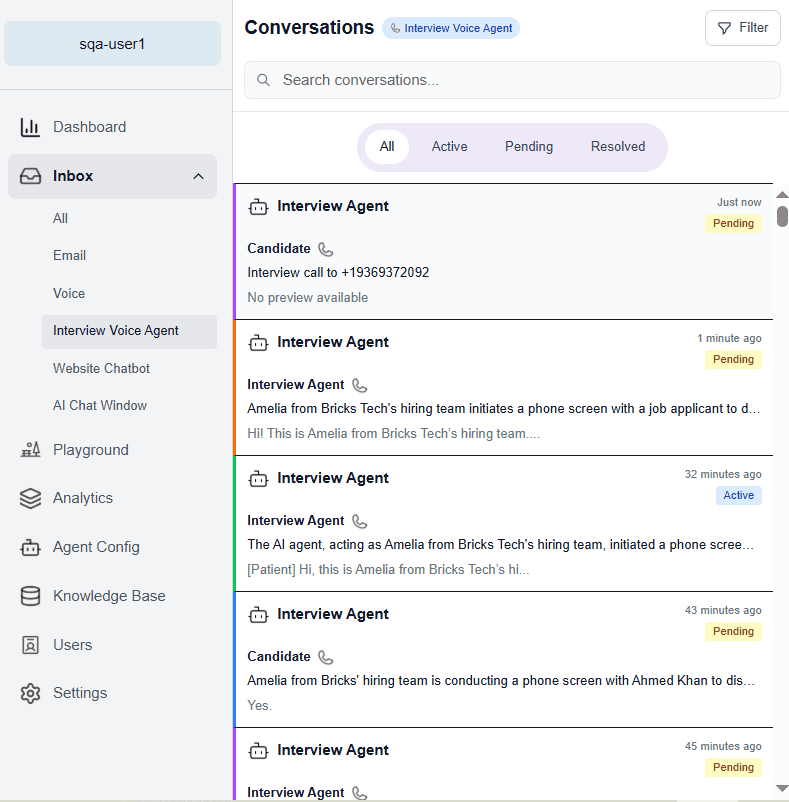Viewport: 789px width, 802px height.
Task: Click Pending badge on Just now conversation
Action: click(733, 224)
